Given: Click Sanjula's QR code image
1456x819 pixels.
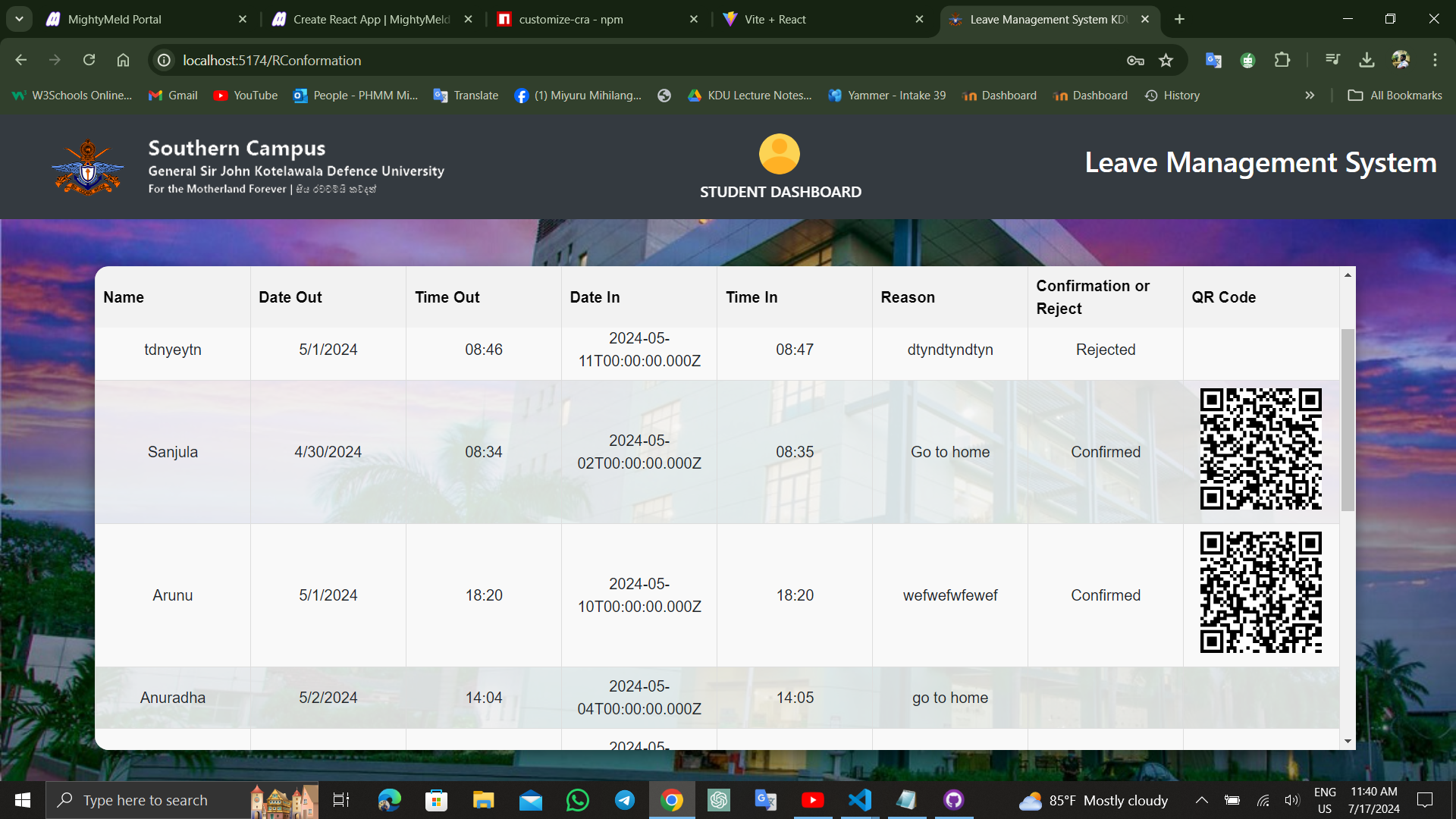Looking at the screenshot, I should coord(1260,449).
